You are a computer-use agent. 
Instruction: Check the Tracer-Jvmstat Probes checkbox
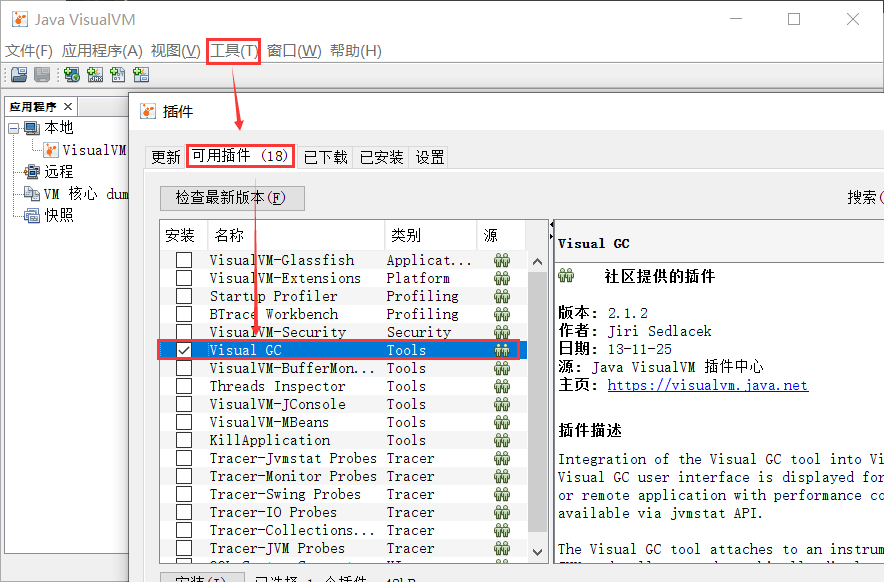184,458
